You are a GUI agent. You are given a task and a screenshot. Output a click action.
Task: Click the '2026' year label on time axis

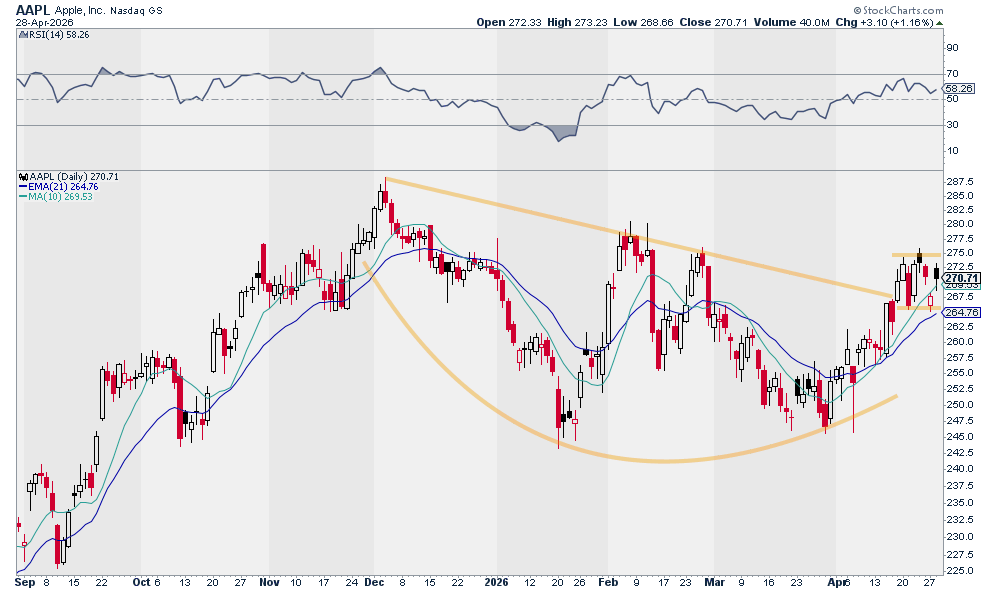coord(498,583)
